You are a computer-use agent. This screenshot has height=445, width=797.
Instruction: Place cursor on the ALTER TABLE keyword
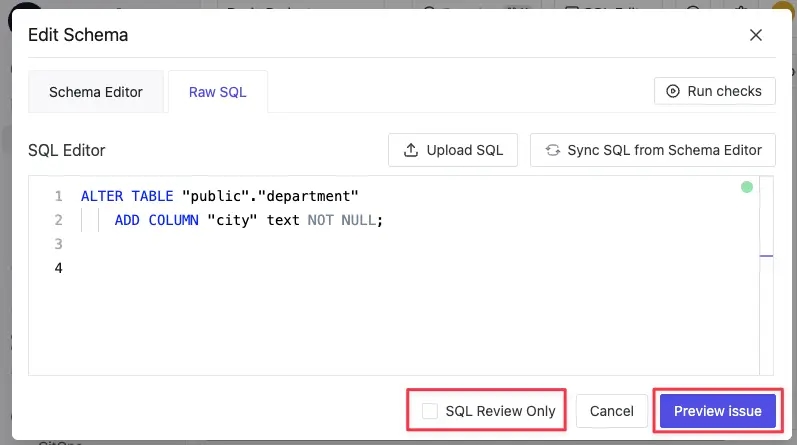[127, 196]
